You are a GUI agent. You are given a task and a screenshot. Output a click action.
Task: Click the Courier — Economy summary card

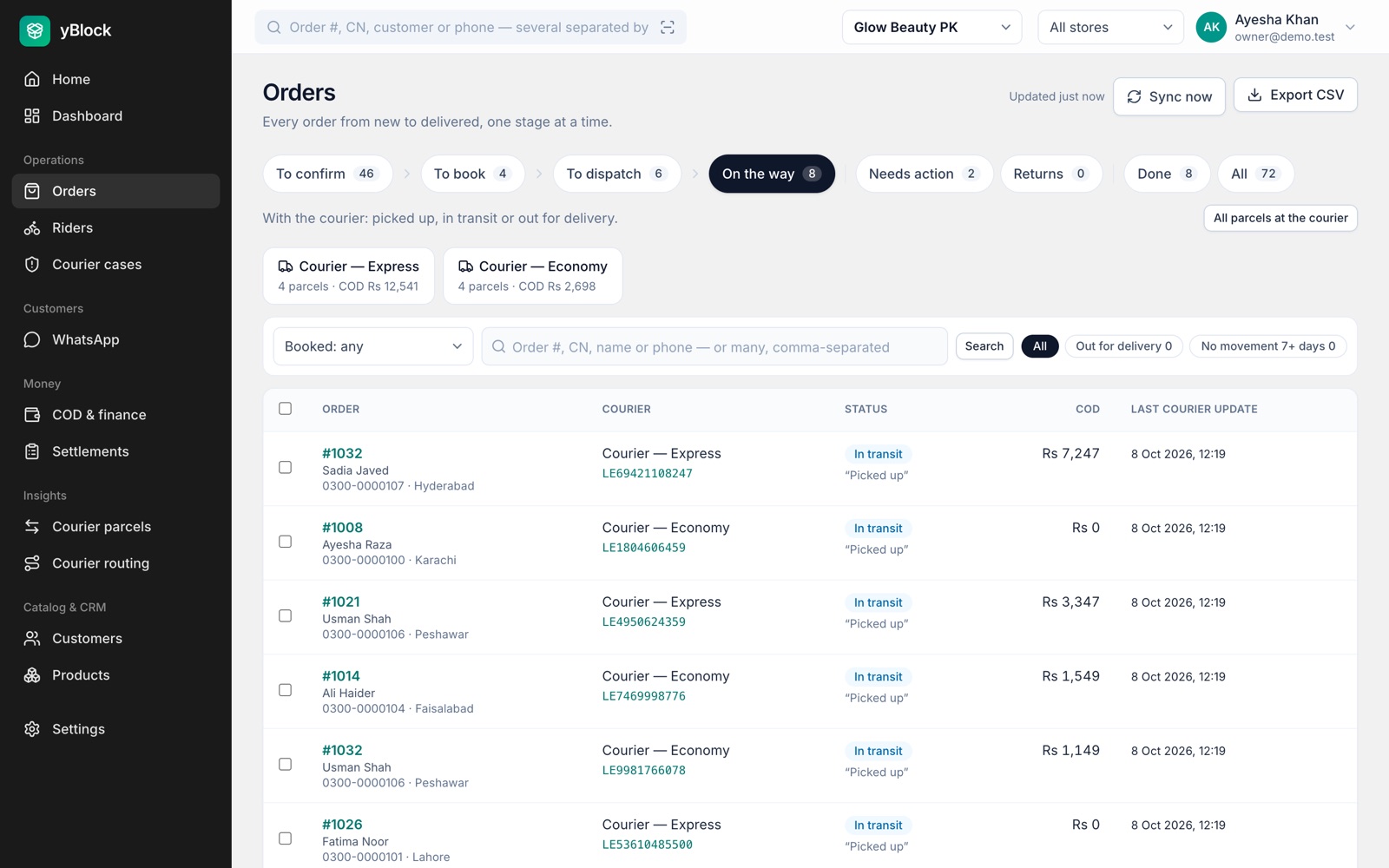(532, 276)
